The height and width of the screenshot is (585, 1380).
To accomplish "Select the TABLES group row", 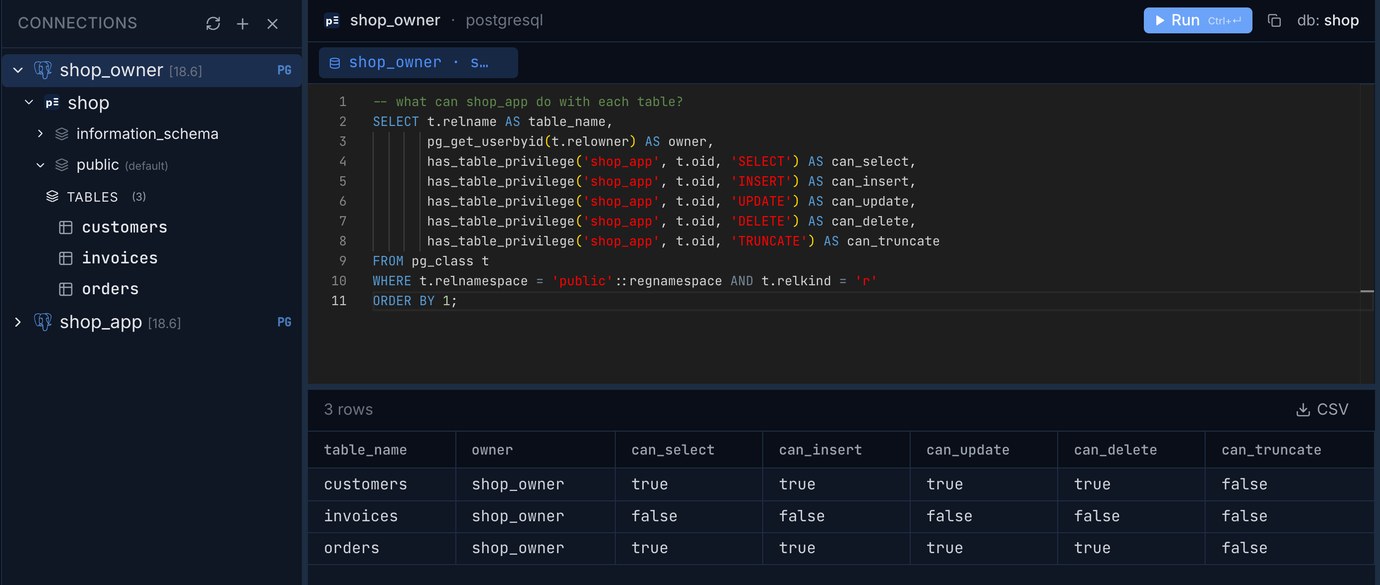I will tap(150, 197).
